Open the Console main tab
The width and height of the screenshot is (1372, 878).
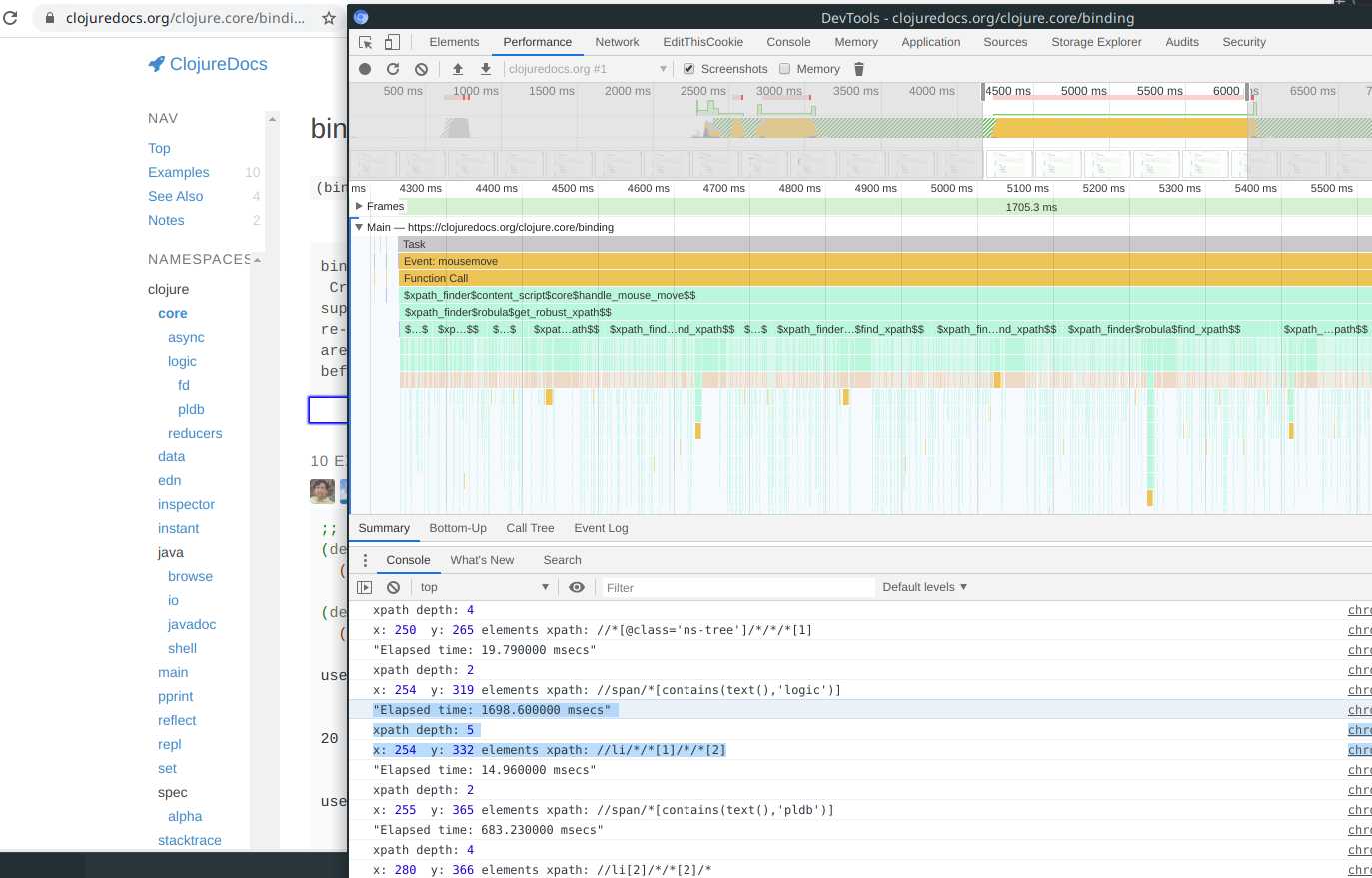coord(788,42)
